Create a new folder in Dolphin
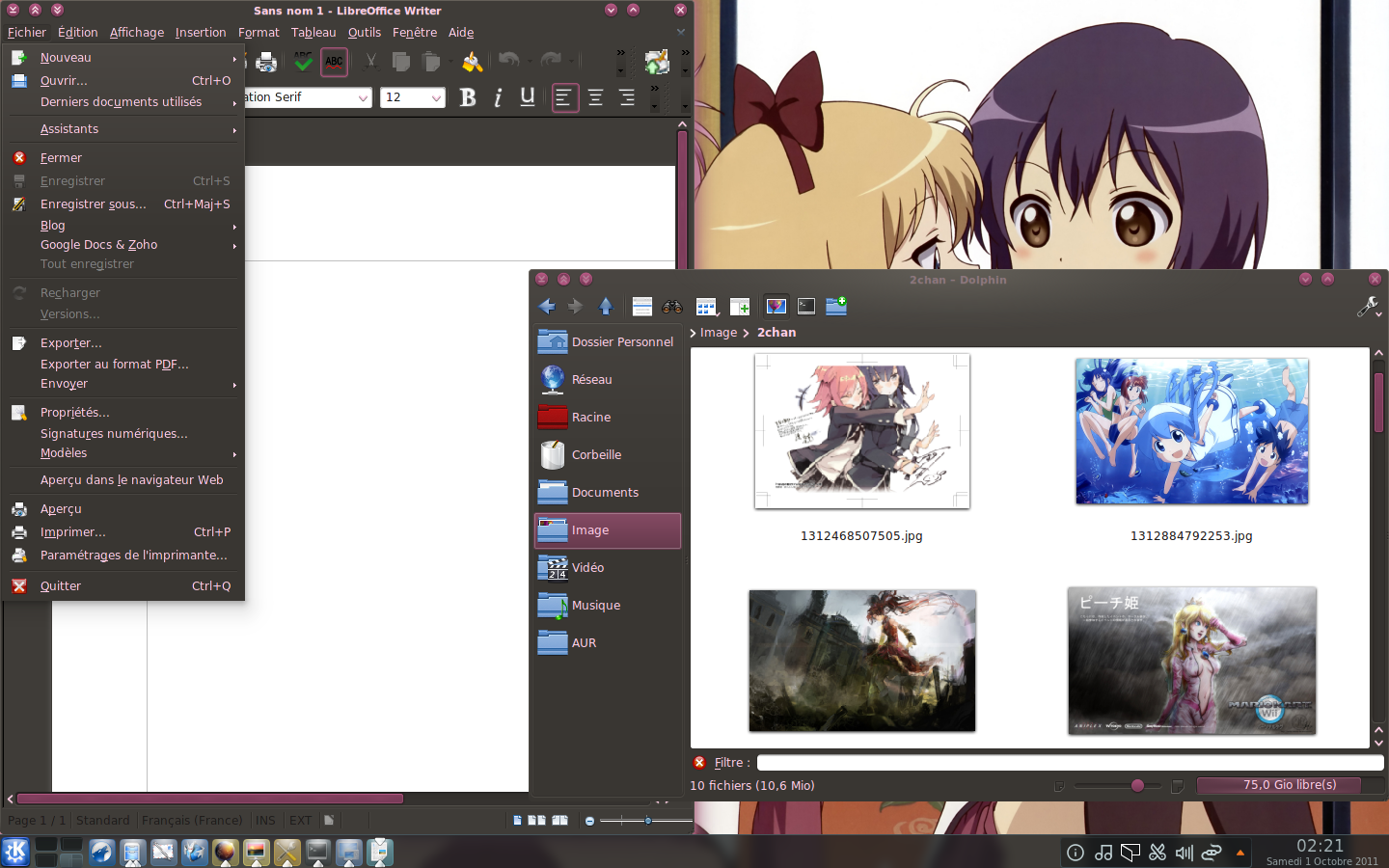This screenshot has height=868, width=1389. [836, 307]
